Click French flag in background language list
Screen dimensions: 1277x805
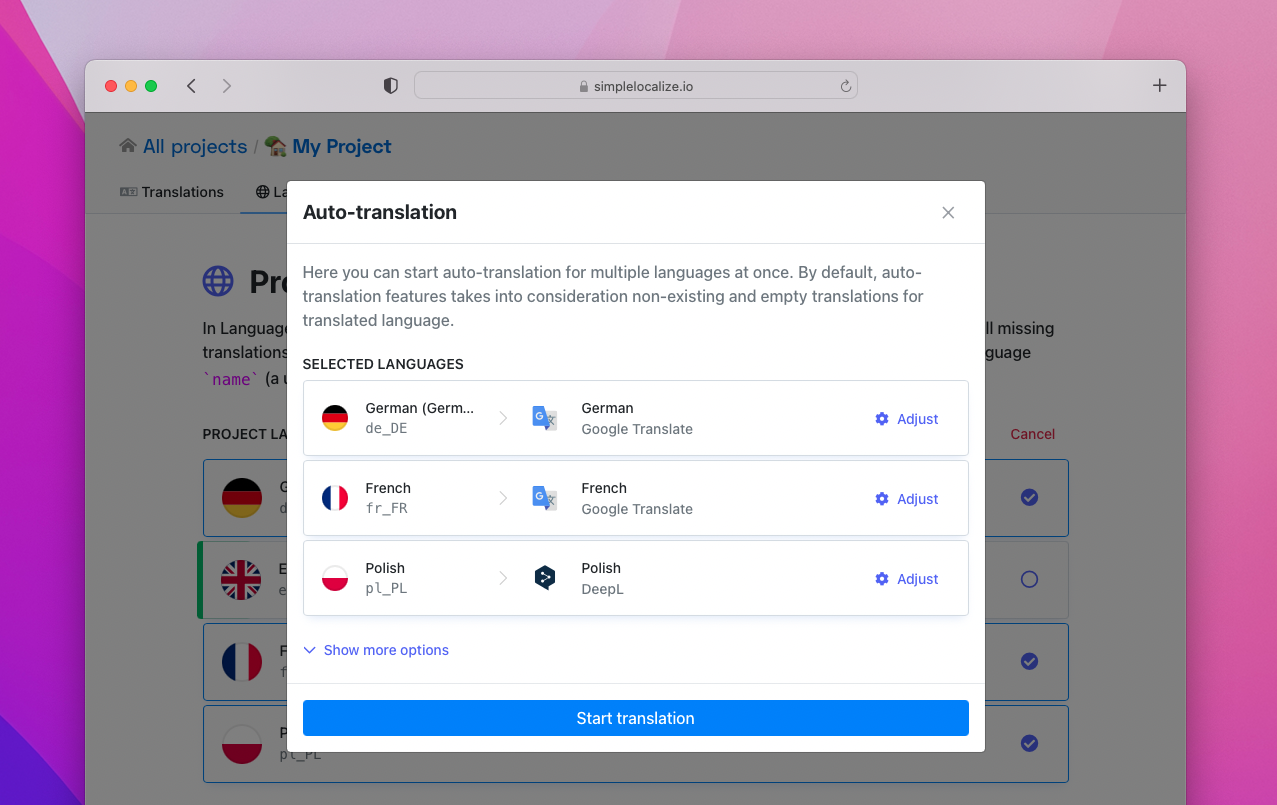241,661
